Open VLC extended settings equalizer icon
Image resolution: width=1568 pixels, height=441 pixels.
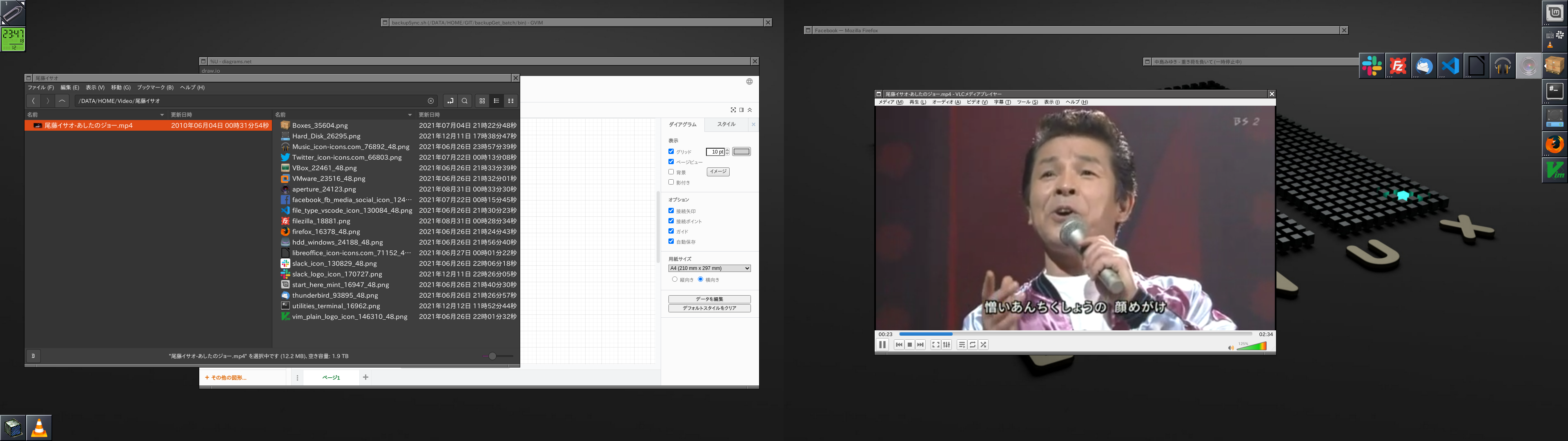click(947, 345)
